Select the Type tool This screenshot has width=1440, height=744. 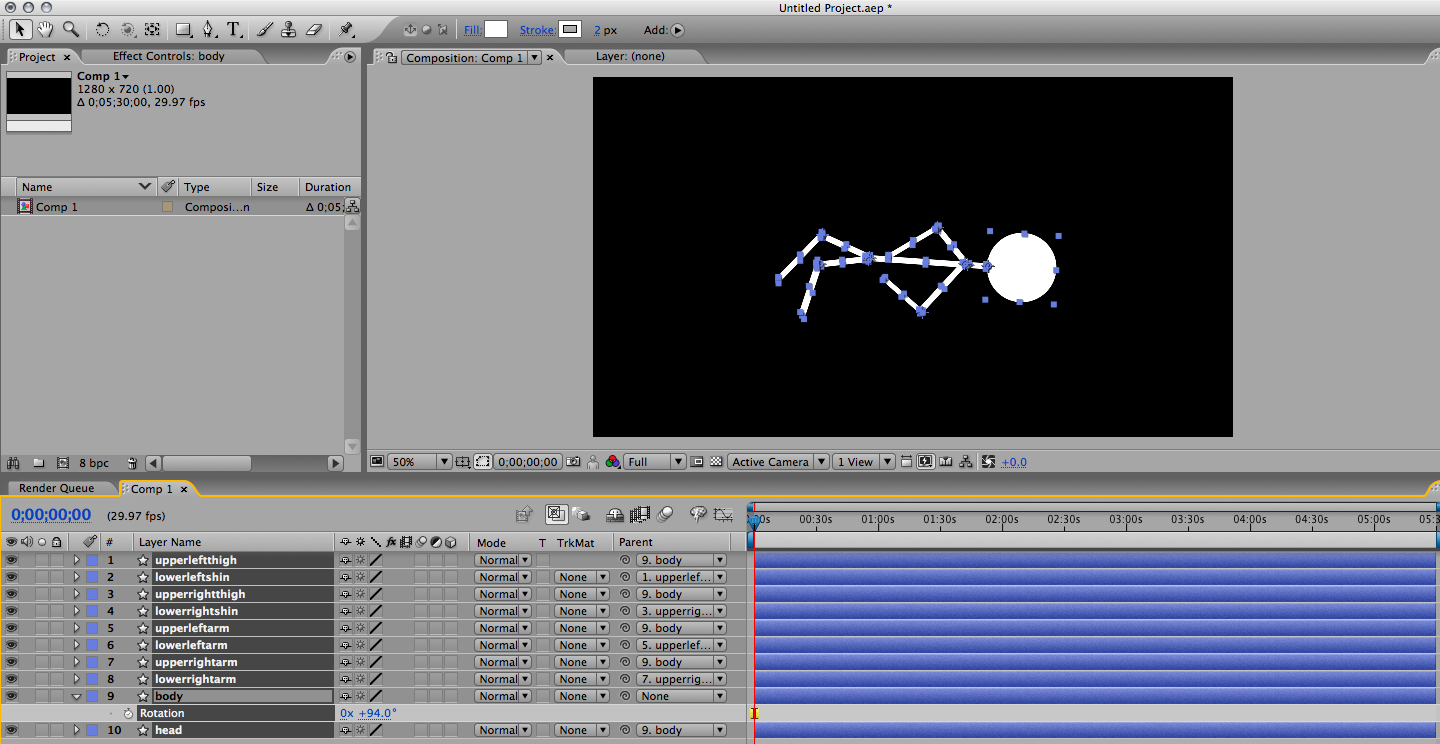234,29
